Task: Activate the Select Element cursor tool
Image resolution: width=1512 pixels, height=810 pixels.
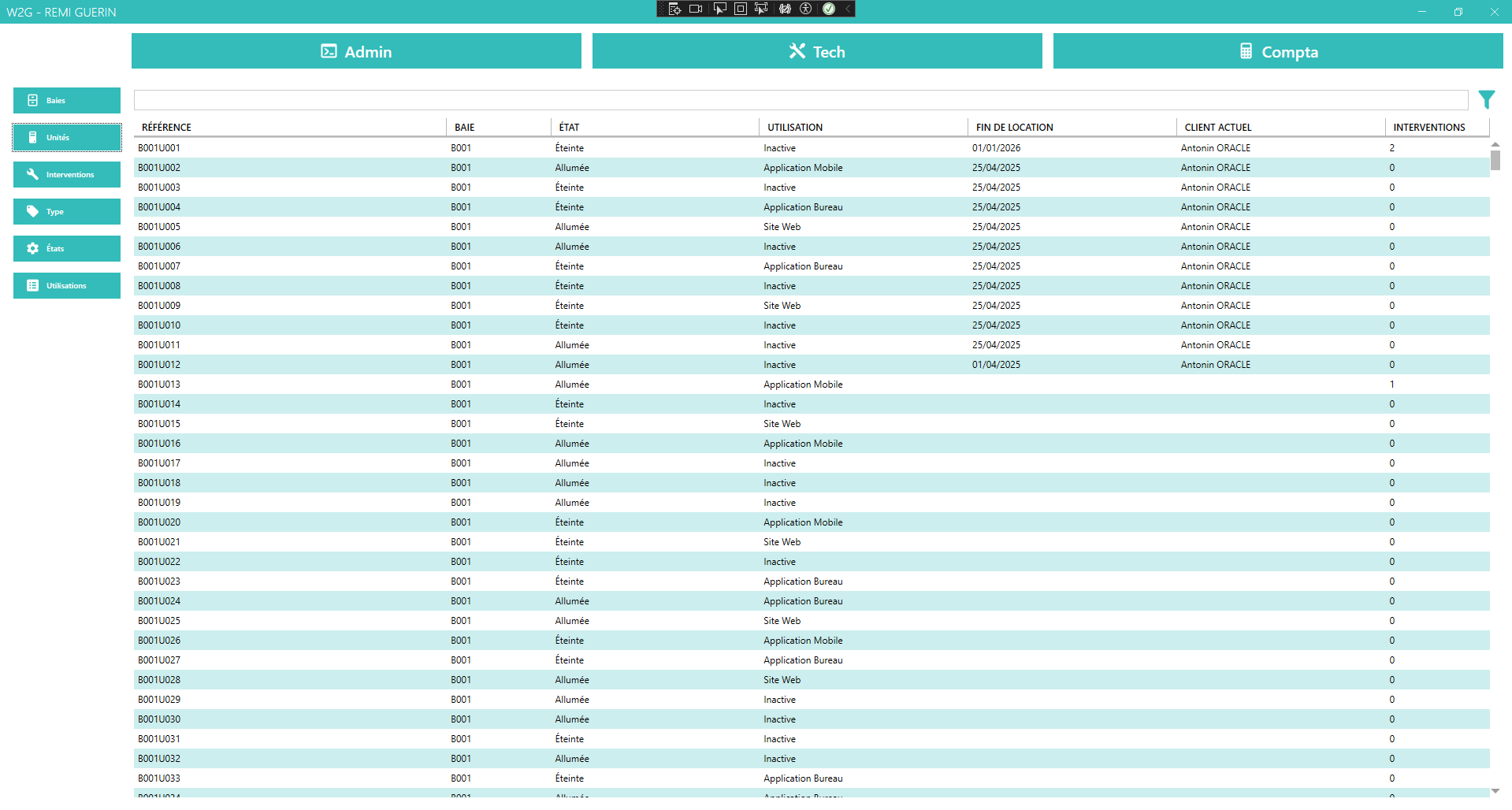Action: point(719,9)
